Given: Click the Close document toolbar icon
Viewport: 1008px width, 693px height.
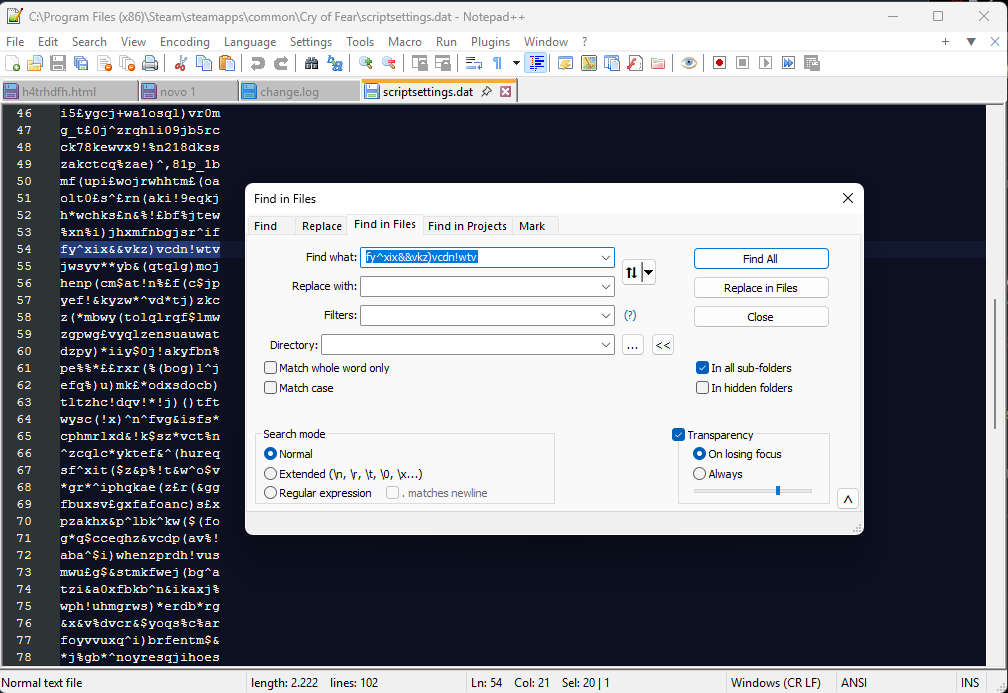Looking at the screenshot, I should (x=104, y=63).
